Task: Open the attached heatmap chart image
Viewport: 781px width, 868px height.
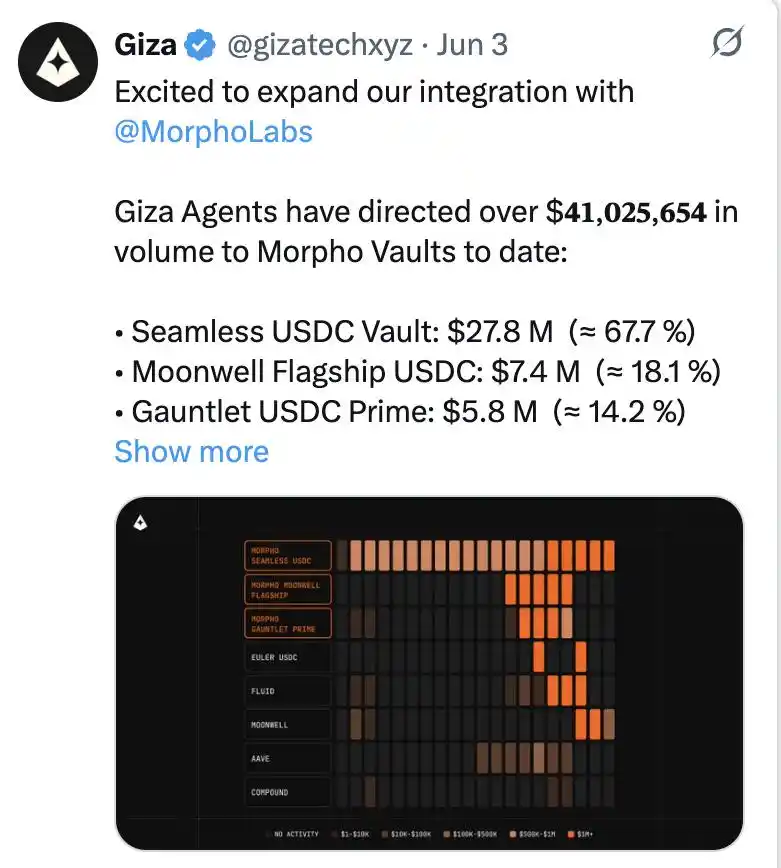Action: [430, 673]
